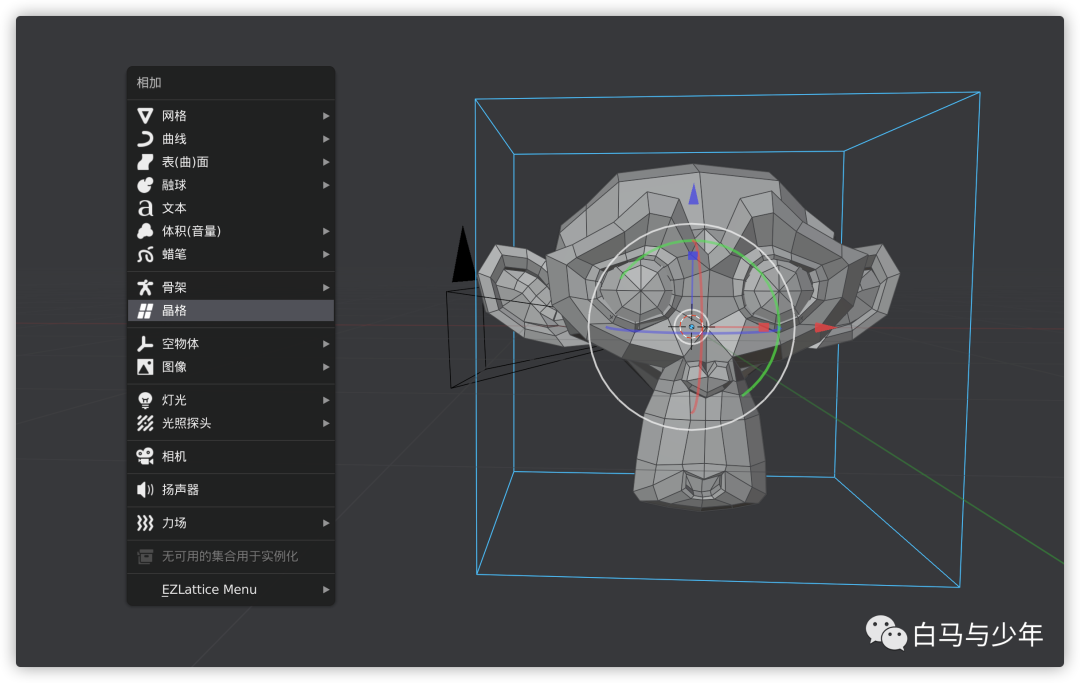The height and width of the screenshot is (683, 1080).
Task: Expand the 空物体 submenu arrow
Action: coord(326,344)
